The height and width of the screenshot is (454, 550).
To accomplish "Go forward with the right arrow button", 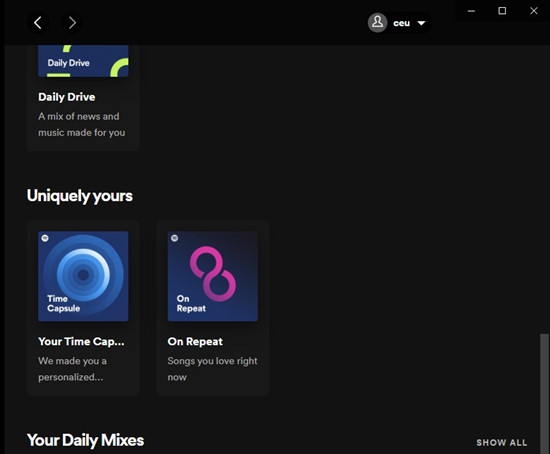I will pyautogui.click(x=72, y=23).
